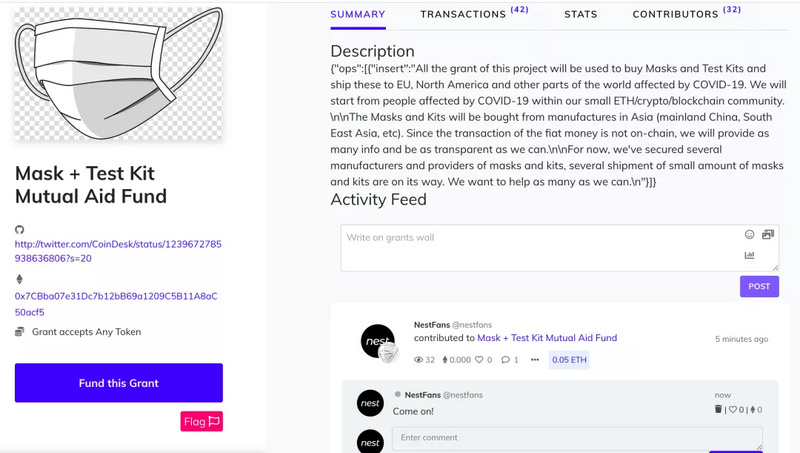Image resolution: width=800 pixels, height=453 pixels.
Task: Open the Stats tab
Action: pyautogui.click(x=581, y=14)
